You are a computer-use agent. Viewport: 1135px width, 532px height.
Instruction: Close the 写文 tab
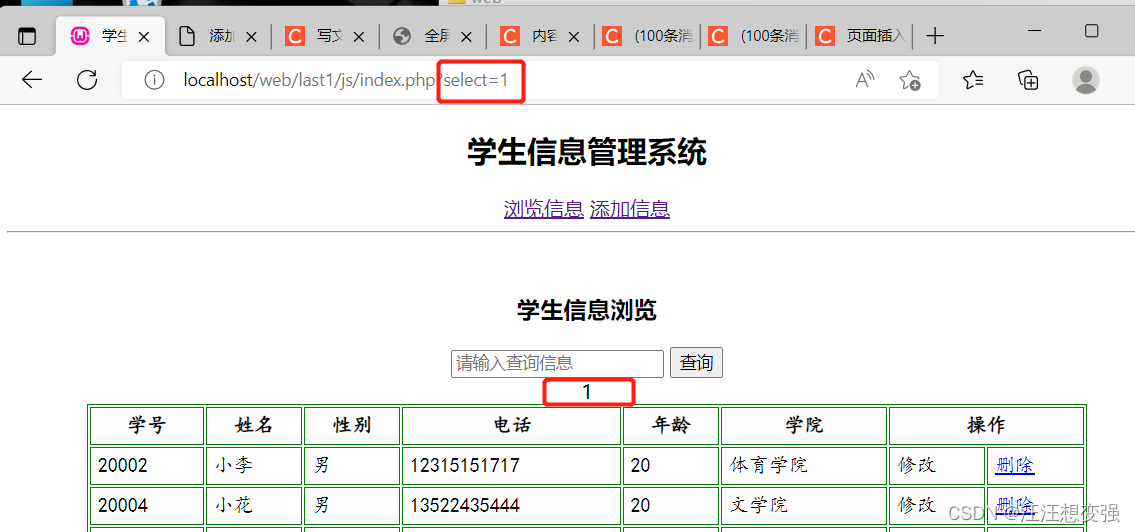(359, 36)
